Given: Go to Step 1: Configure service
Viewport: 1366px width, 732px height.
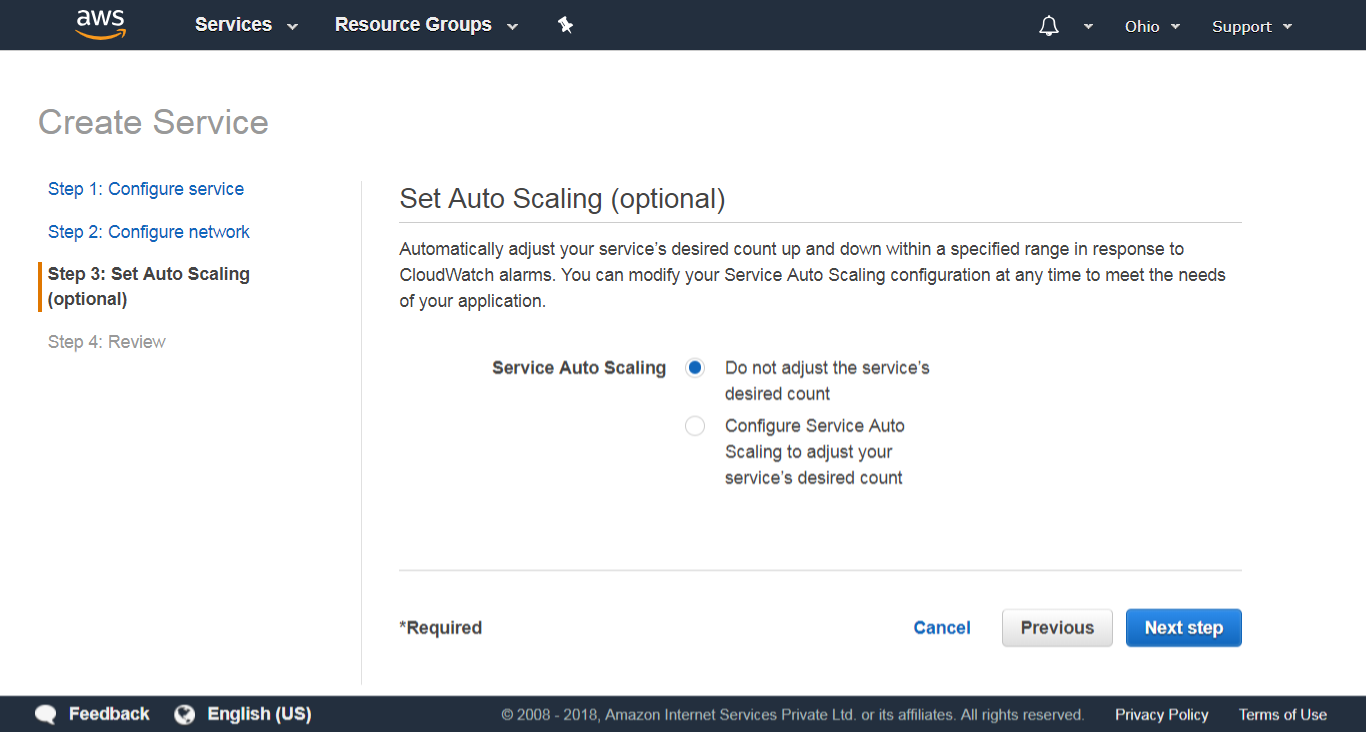Looking at the screenshot, I should (146, 189).
